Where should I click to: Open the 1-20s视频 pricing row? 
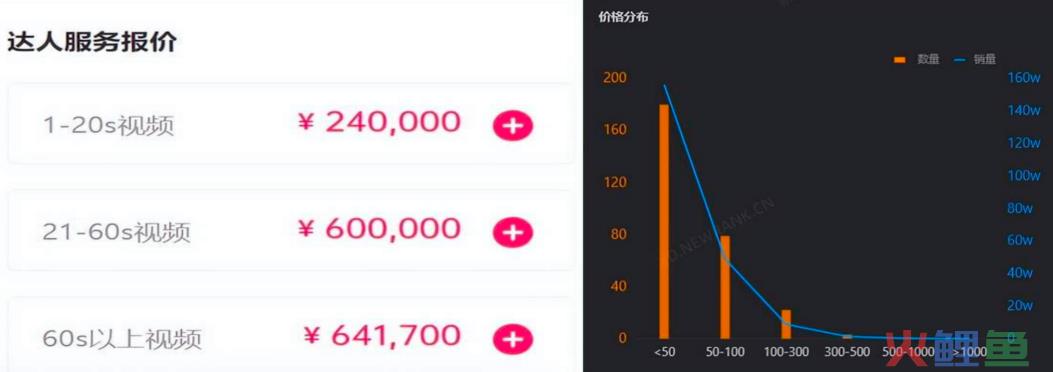pos(290,124)
